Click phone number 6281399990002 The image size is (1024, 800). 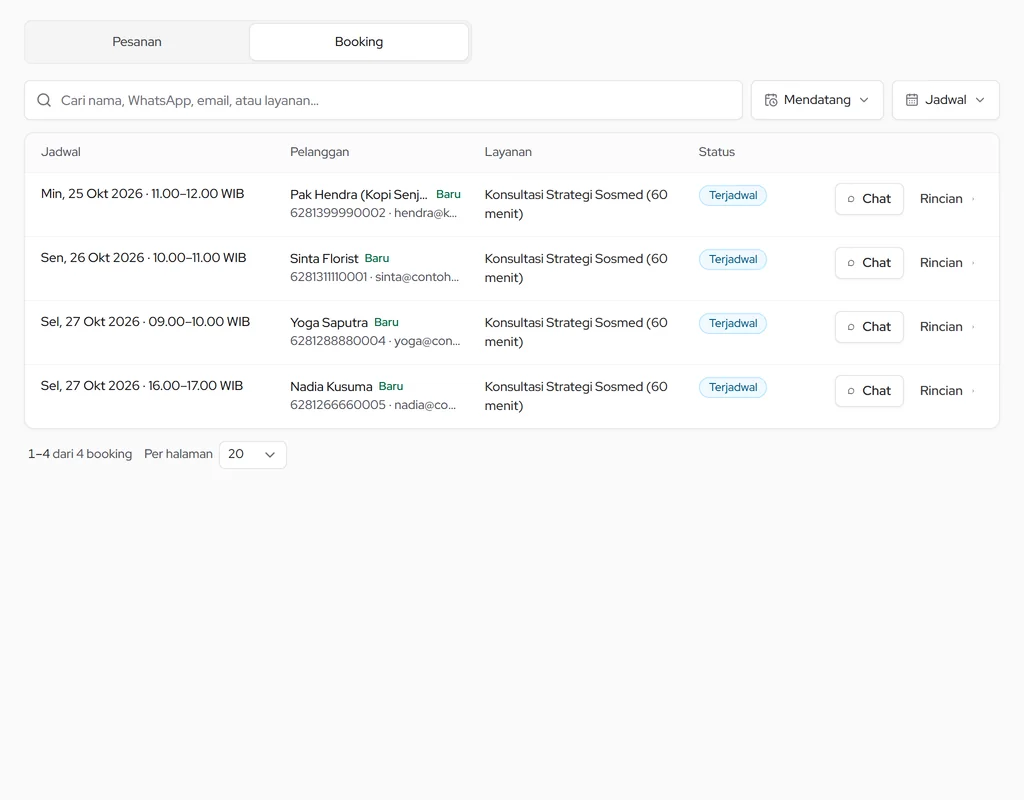coord(338,213)
